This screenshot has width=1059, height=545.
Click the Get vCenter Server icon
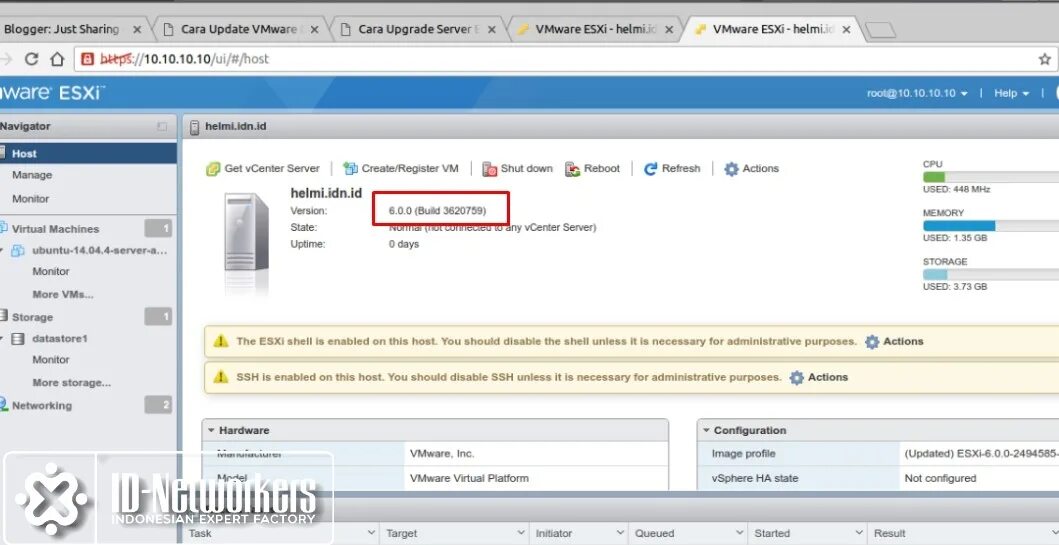[x=213, y=169]
